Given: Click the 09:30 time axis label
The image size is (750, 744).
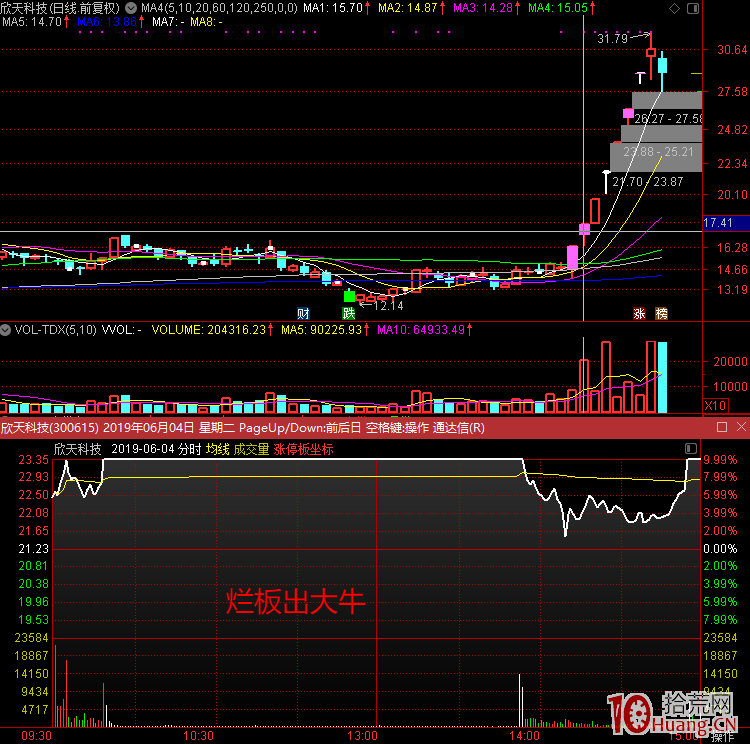Looking at the screenshot, I should [x=36, y=735].
